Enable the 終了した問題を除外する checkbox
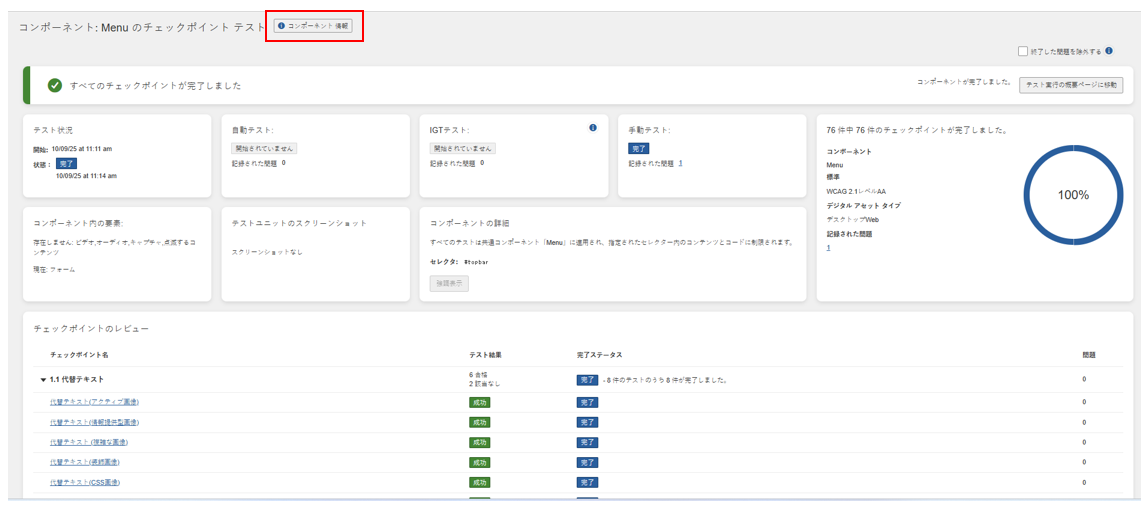This screenshot has width=1141, height=507. point(1023,51)
